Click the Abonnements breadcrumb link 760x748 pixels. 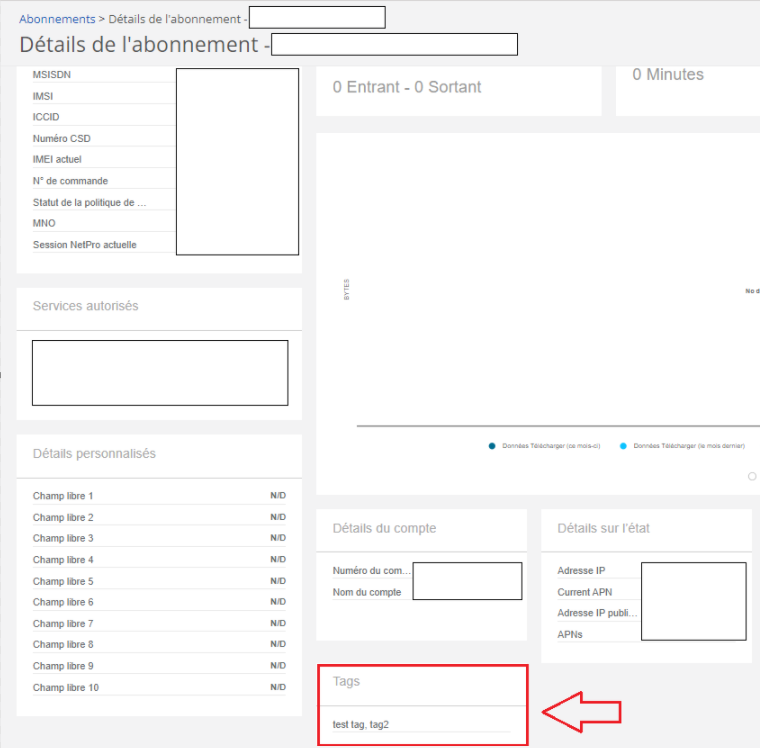(x=57, y=19)
